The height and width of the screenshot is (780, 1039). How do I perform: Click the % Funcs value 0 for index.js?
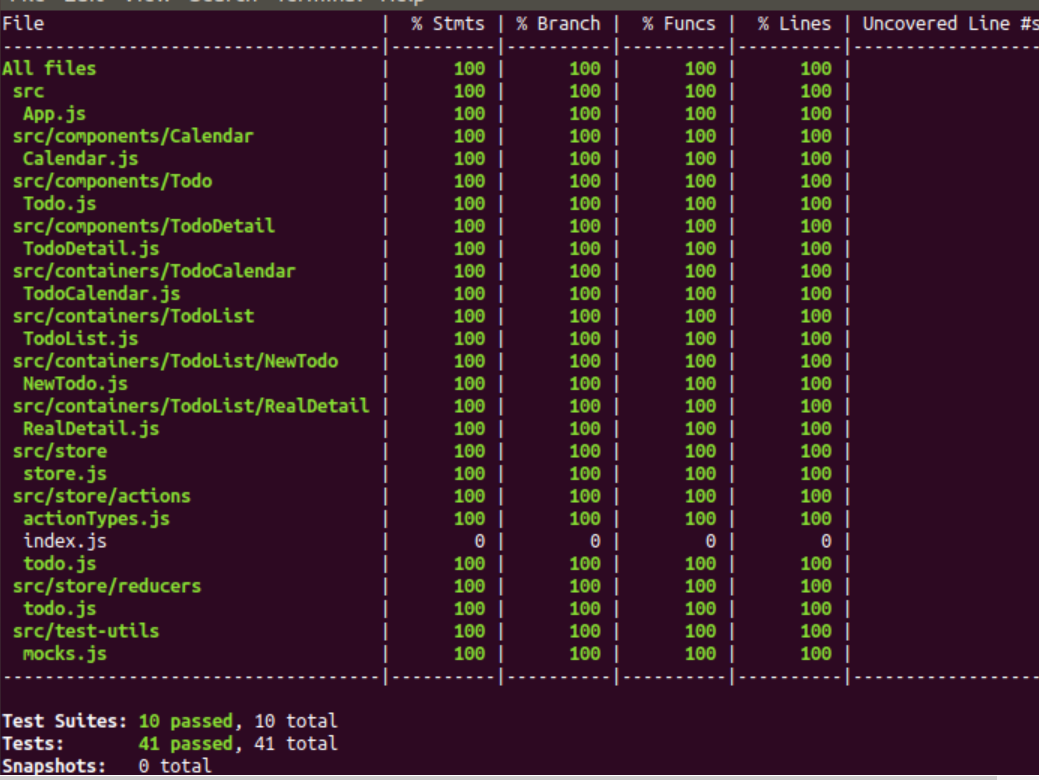pyautogui.click(x=710, y=541)
